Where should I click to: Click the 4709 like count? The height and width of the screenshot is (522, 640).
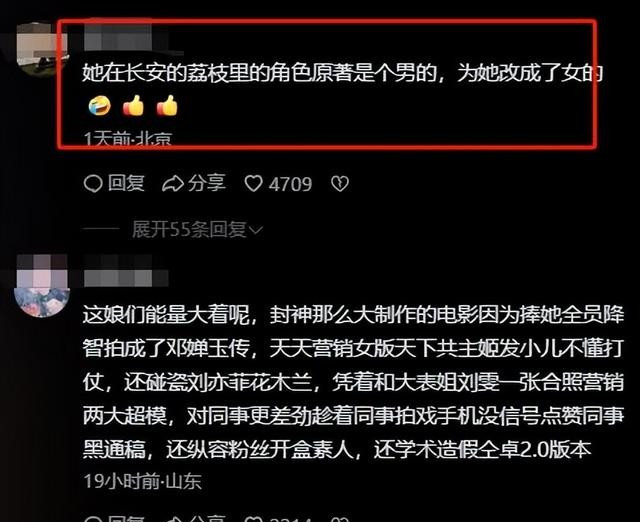coord(290,184)
